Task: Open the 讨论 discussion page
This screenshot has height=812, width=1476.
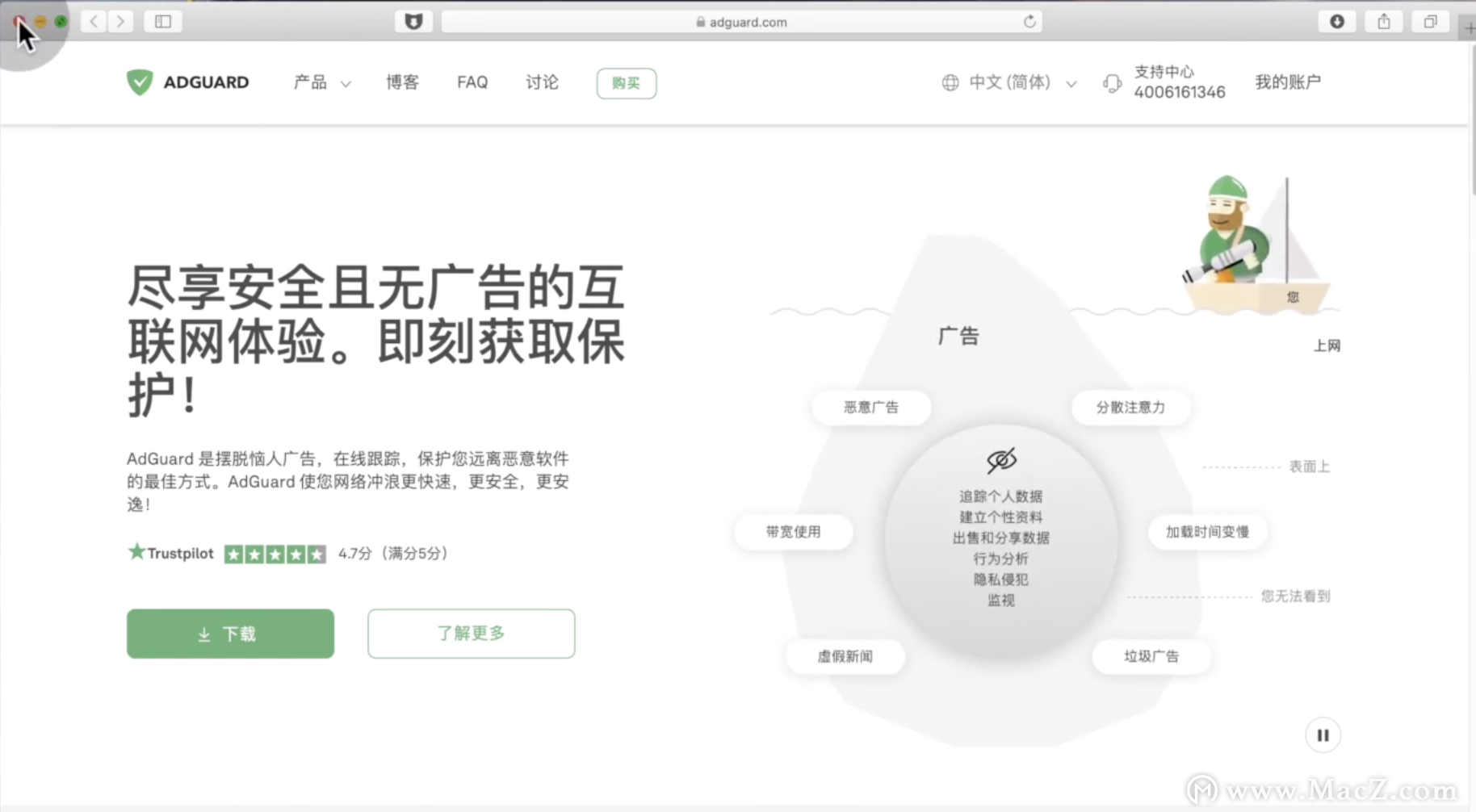Action: pos(542,82)
